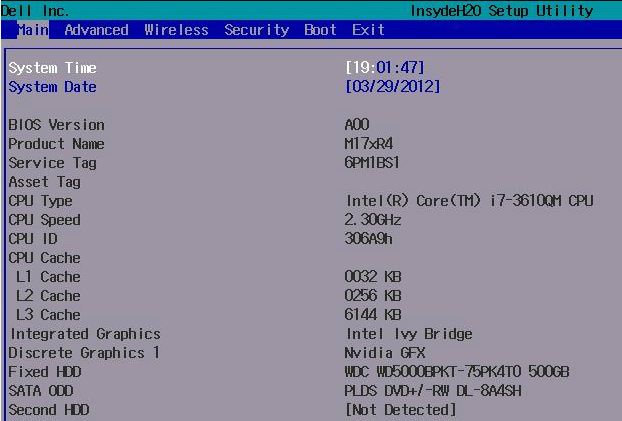This screenshot has width=622, height=421.
Task: Click the L3 Cache label
Action: coord(48,315)
